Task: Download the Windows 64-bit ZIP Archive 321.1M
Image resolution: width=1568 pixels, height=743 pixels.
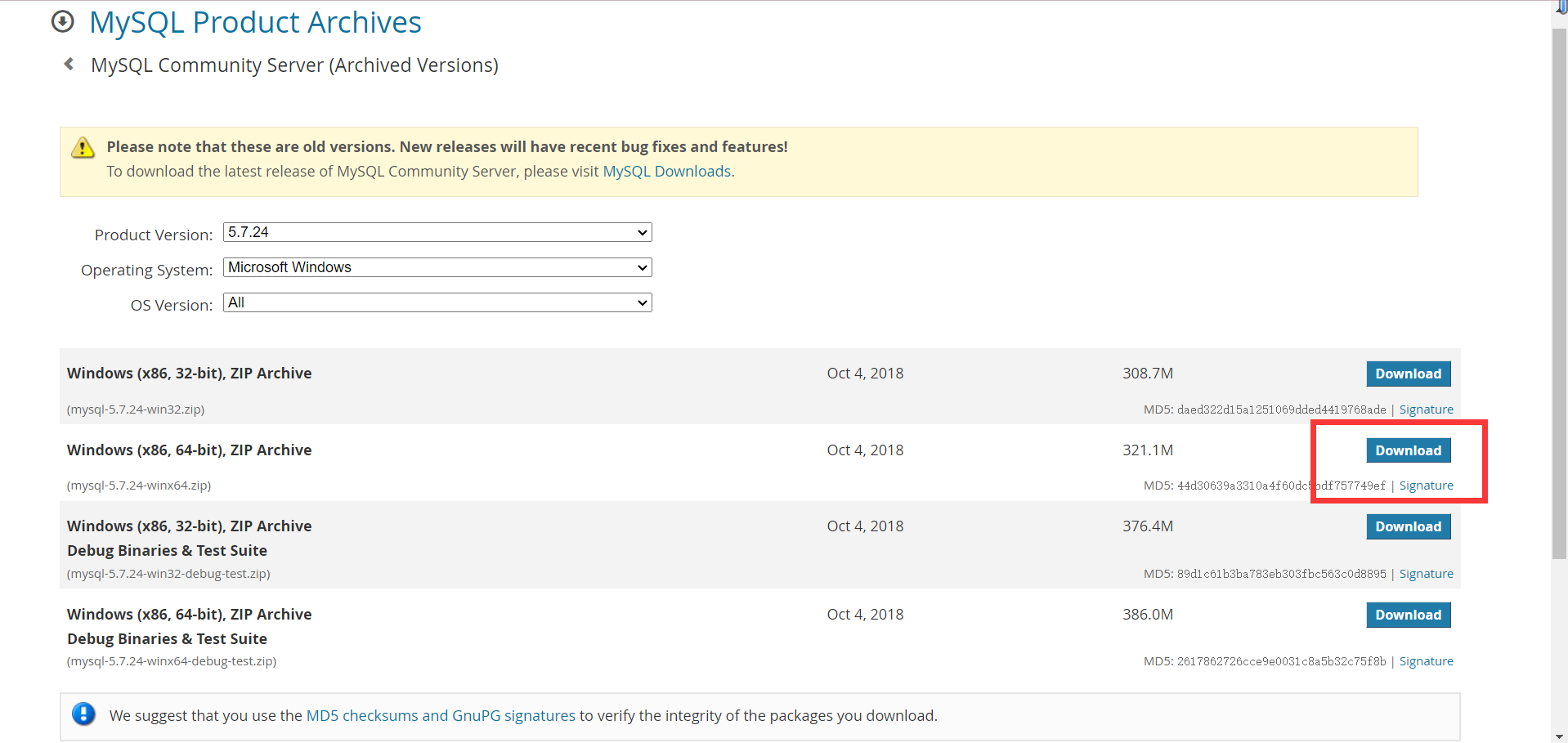Action: (x=1409, y=450)
